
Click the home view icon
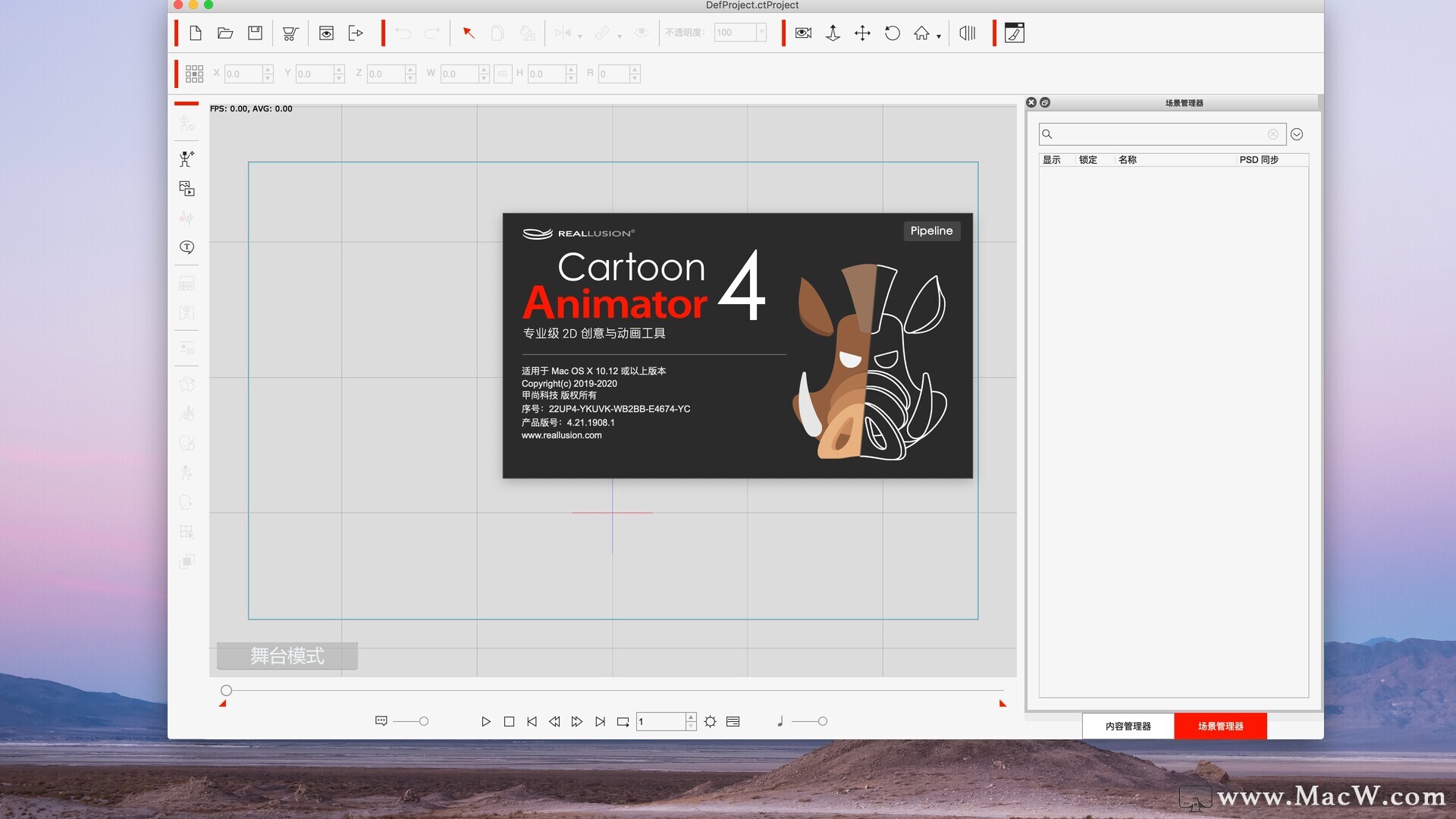(921, 33)
